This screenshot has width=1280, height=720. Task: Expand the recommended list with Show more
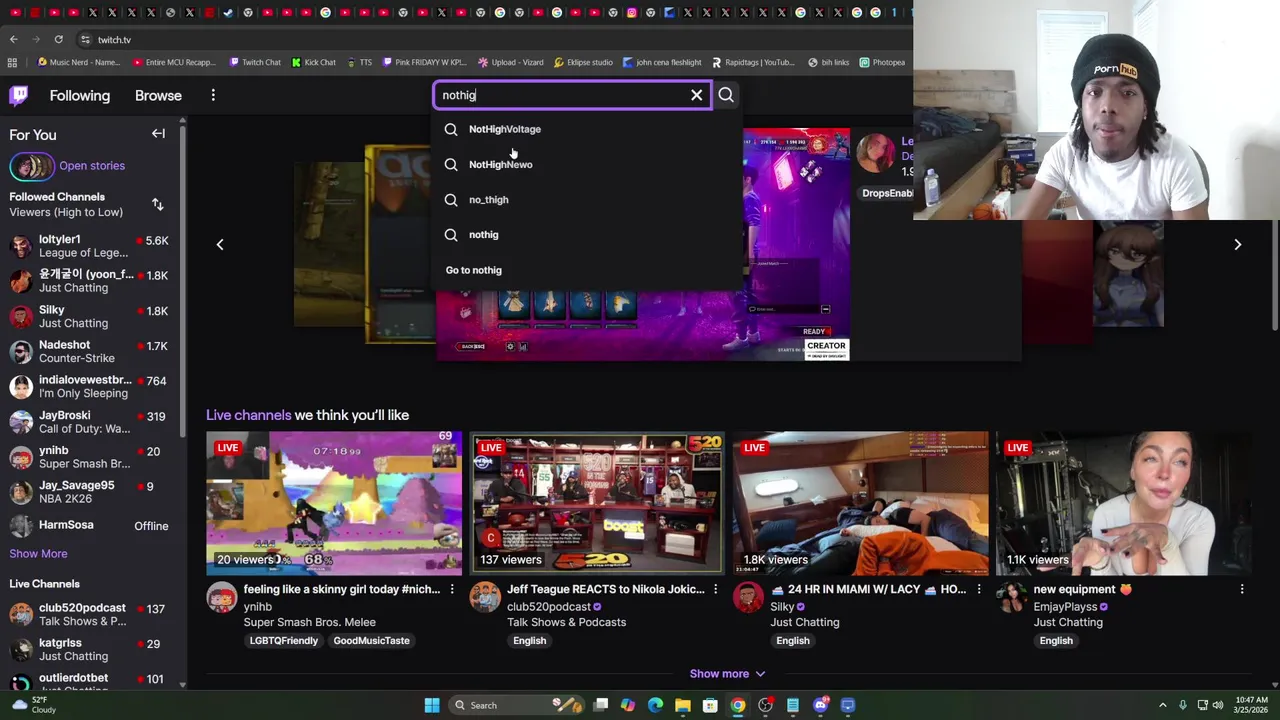click(x=727, y=674)
